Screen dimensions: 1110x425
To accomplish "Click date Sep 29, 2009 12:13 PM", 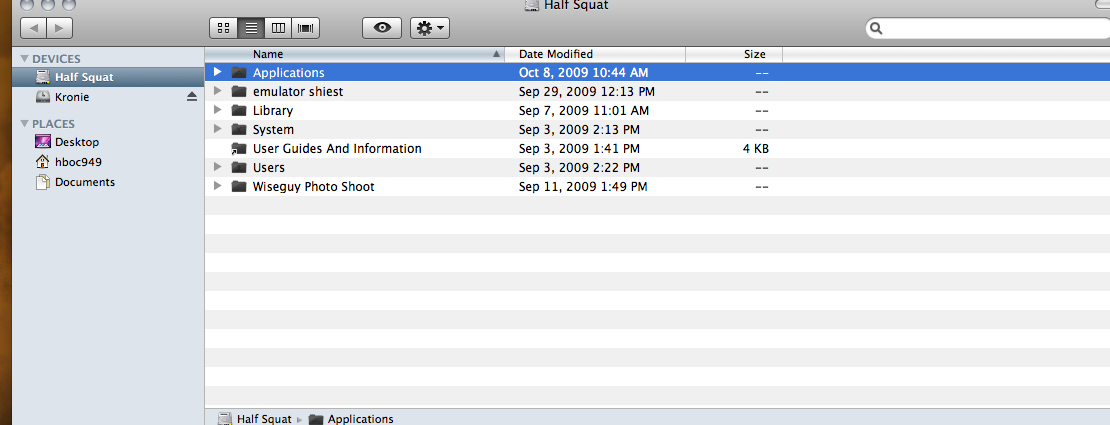I will coord(587,91).
